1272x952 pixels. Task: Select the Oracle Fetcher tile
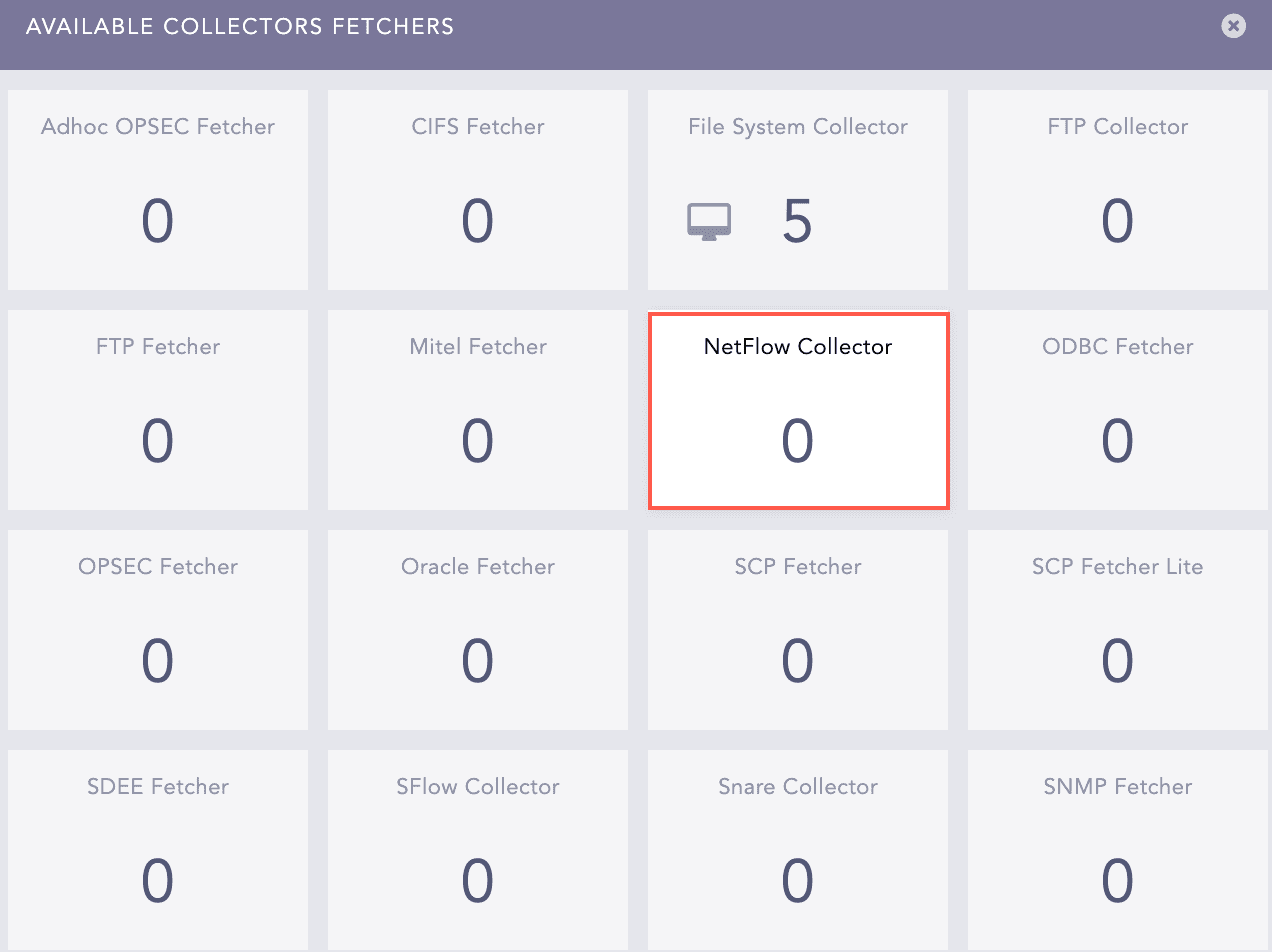point(477,630)
